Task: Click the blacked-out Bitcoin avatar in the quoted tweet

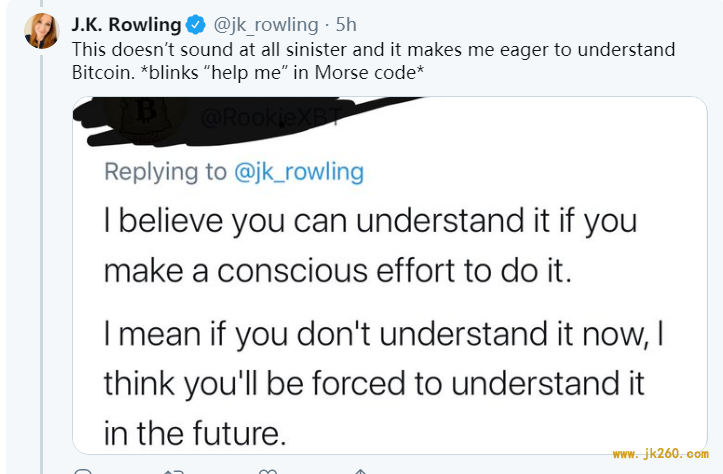Action: click(x=146, y=118)
